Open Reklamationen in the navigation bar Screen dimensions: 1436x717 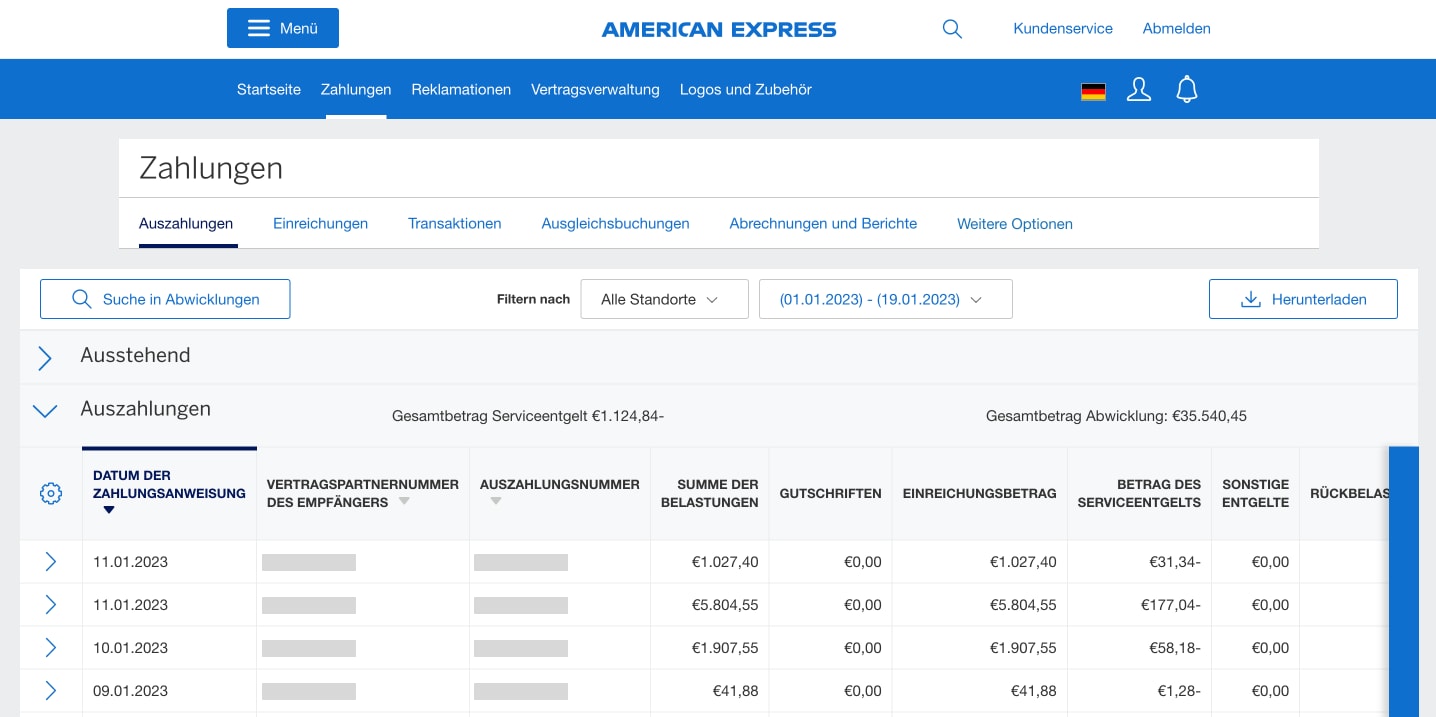461,89
